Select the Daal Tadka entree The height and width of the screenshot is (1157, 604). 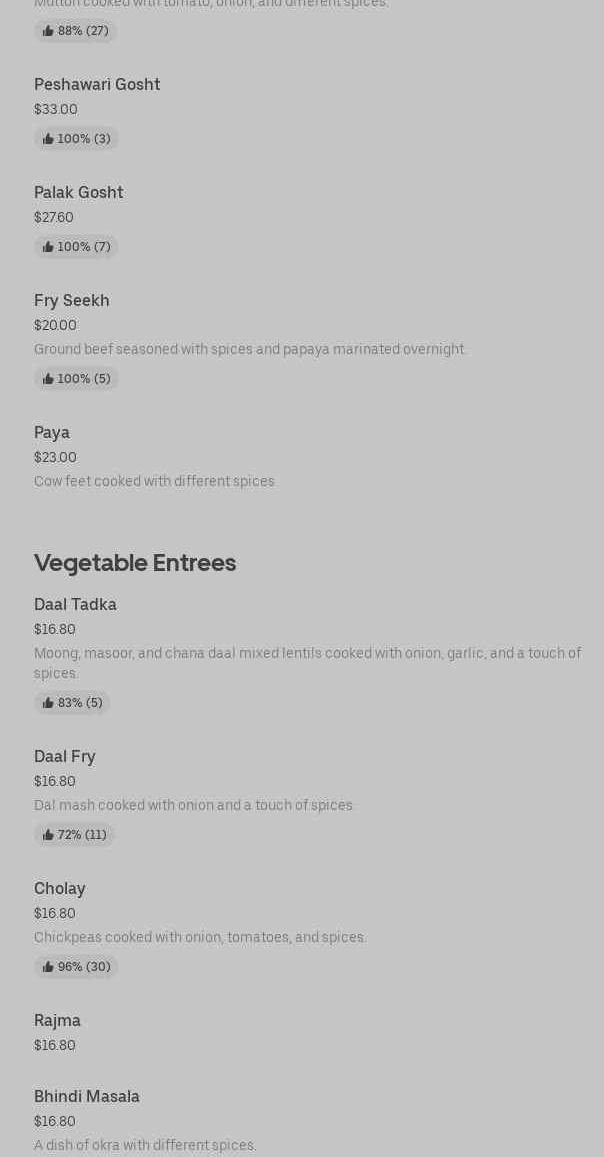(x=76, y=605)
